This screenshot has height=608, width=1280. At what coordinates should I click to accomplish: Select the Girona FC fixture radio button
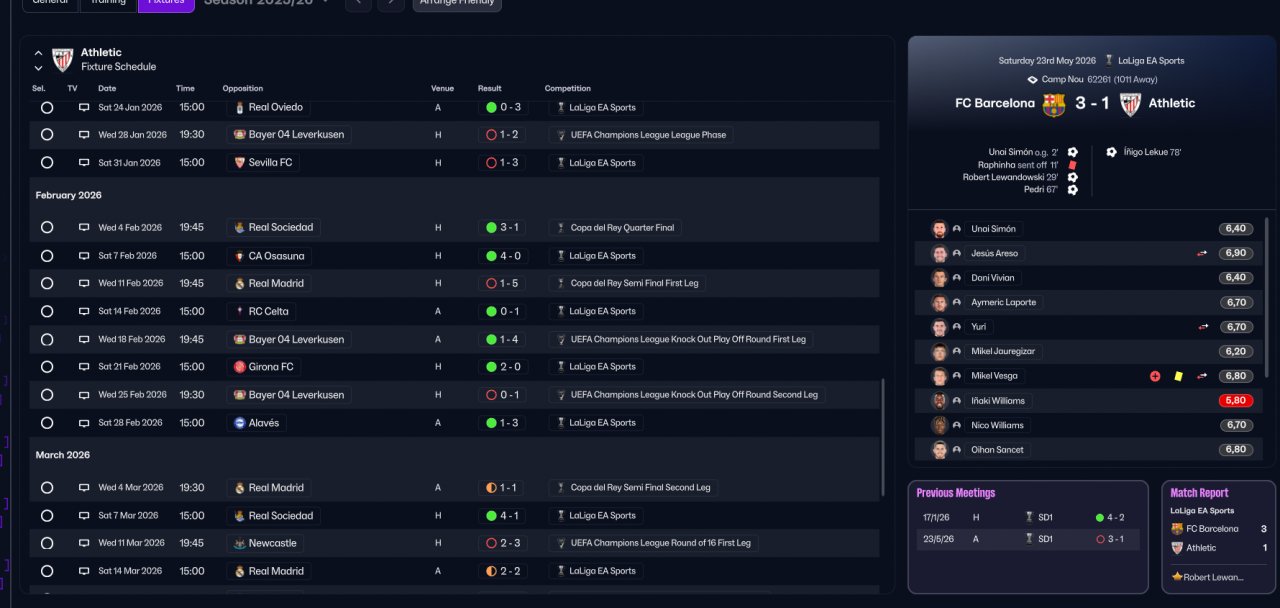coord(47,367)
